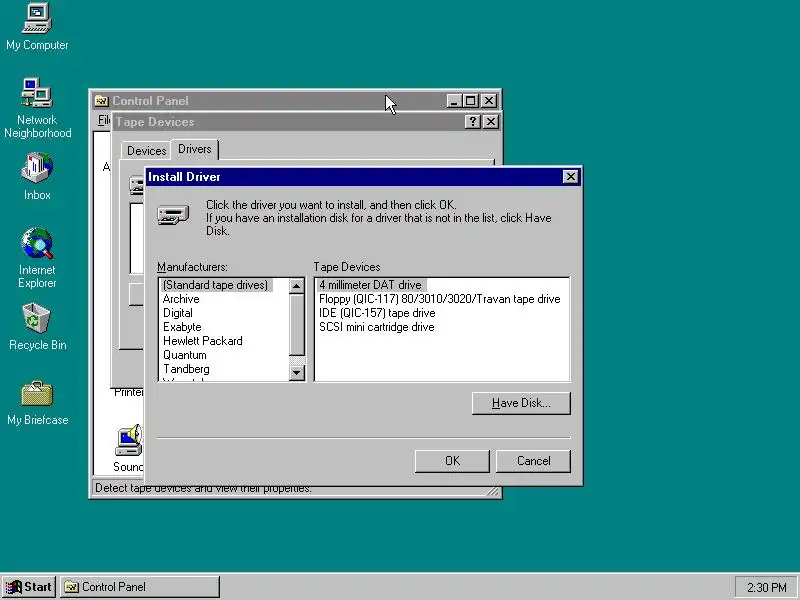The width and height of the screenshot is (800, 600).
Task: Click Control Panel taskbar button
Action: click(140, 587)
